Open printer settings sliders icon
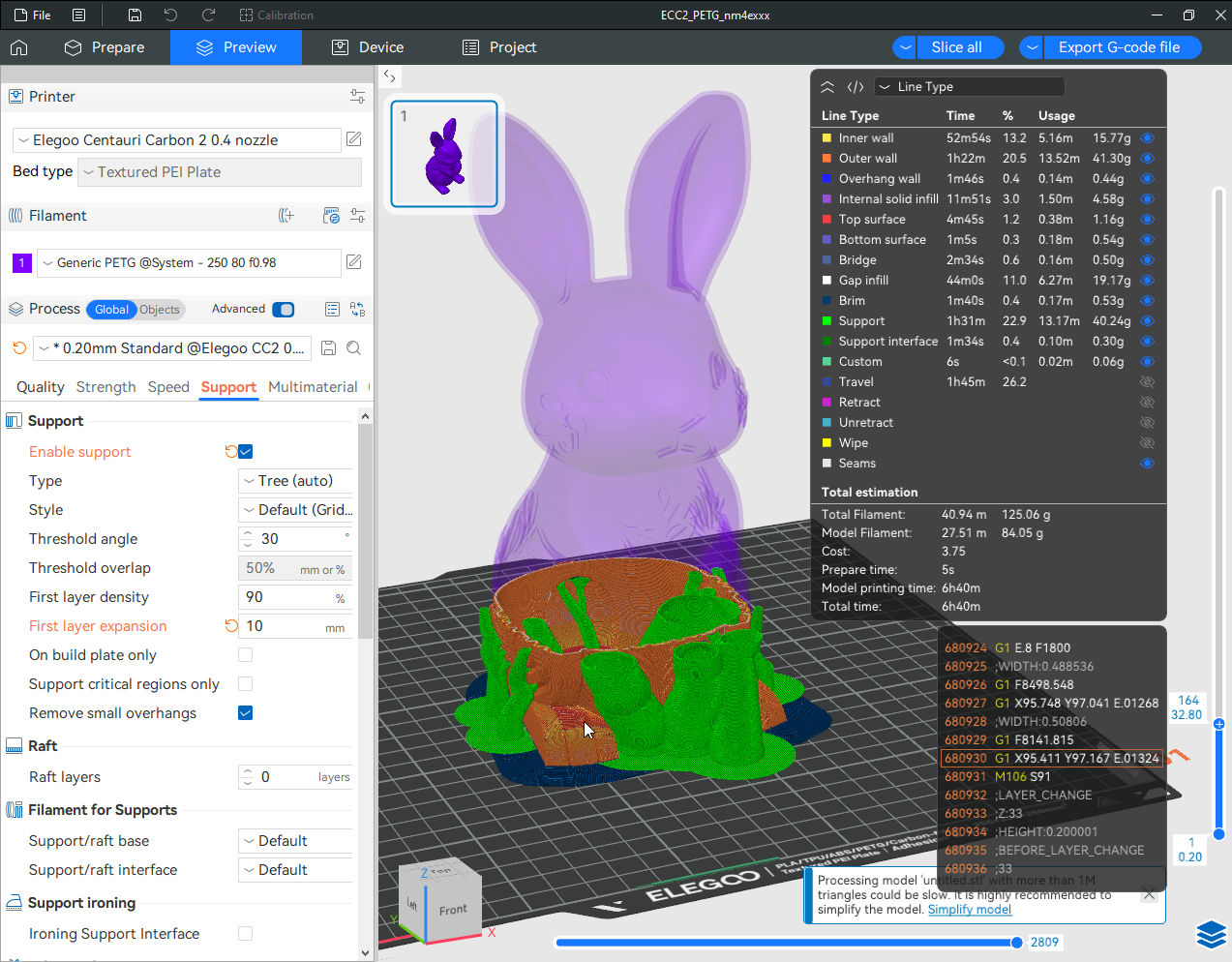The height and width of the screenshot is (962, 1232). pos(357,97)
